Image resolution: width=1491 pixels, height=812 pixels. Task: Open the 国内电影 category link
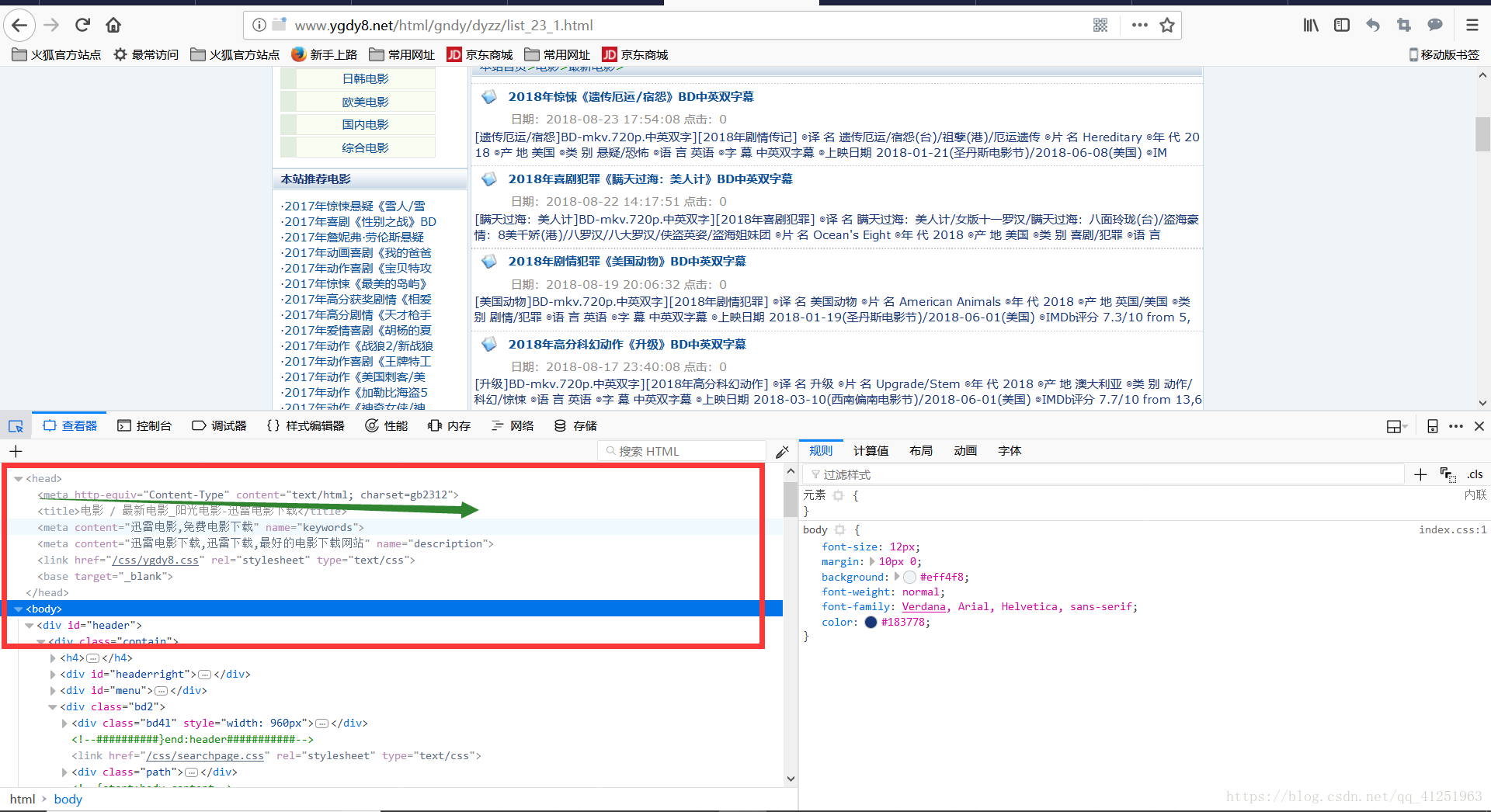tap(365, 124)
